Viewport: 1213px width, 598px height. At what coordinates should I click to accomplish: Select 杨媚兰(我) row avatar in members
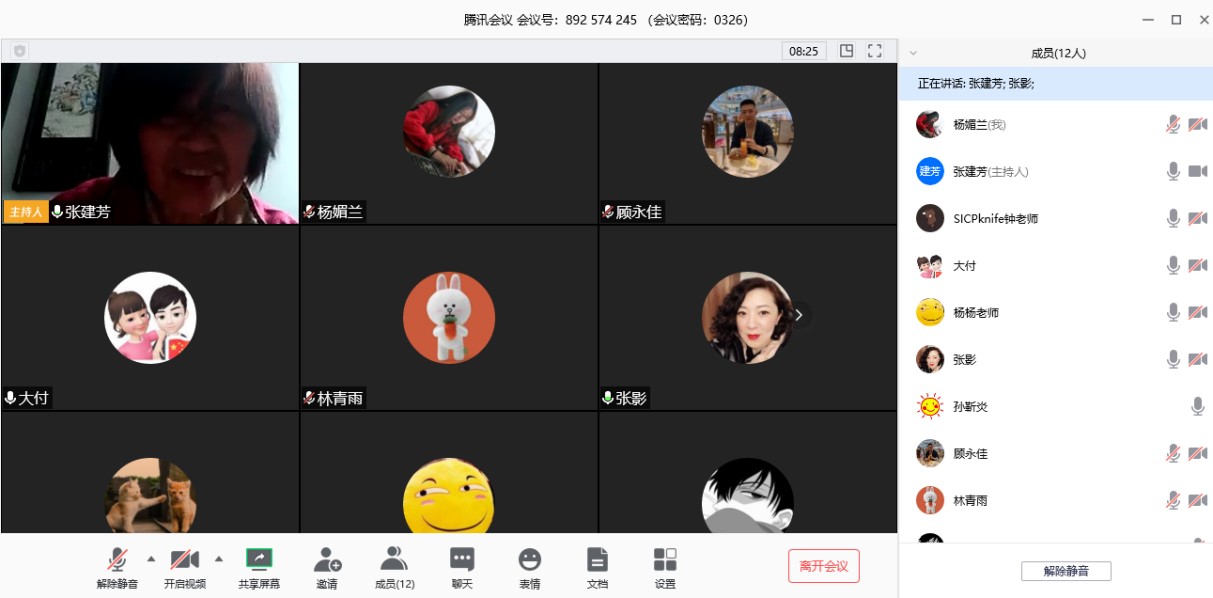coord(930,125)
